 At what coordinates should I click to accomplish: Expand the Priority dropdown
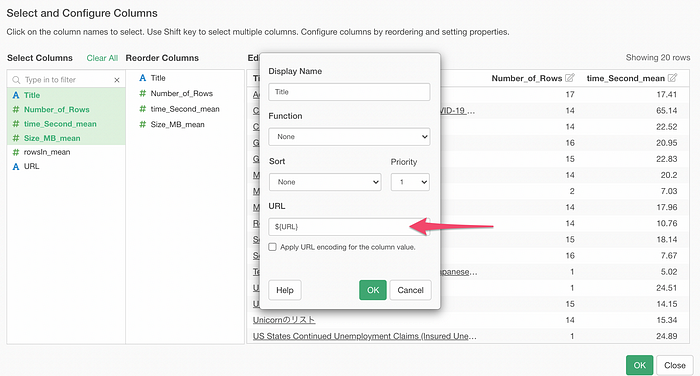click(410, 182)
